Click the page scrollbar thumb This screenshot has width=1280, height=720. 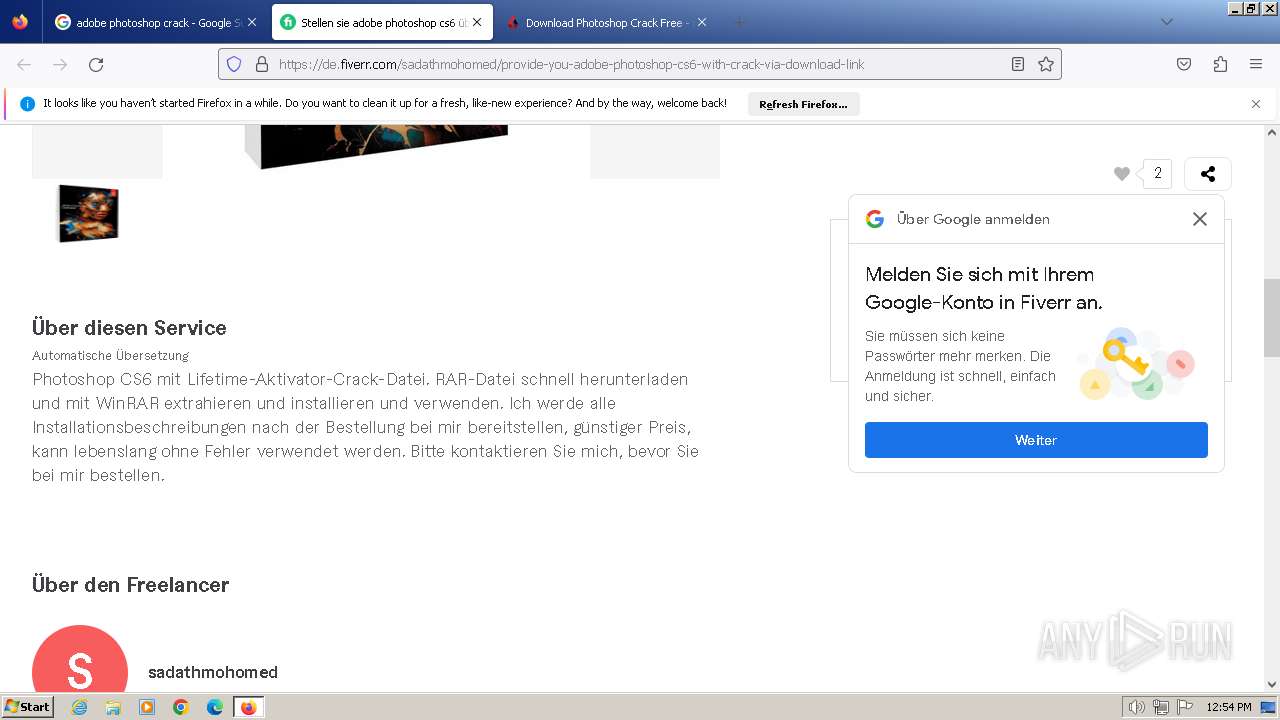pyautogui.click(x=1272, y=318)
